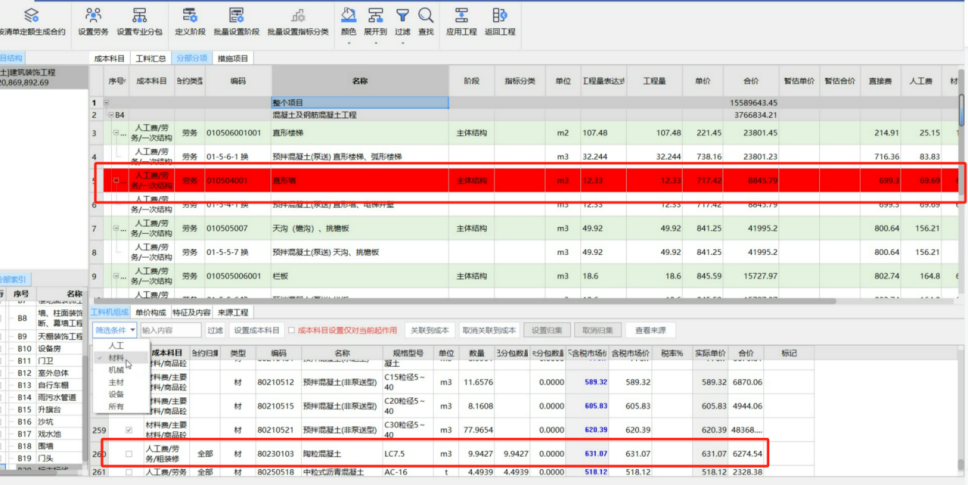
Task: Click the 取消归集 button
Action: coord(597,330)
